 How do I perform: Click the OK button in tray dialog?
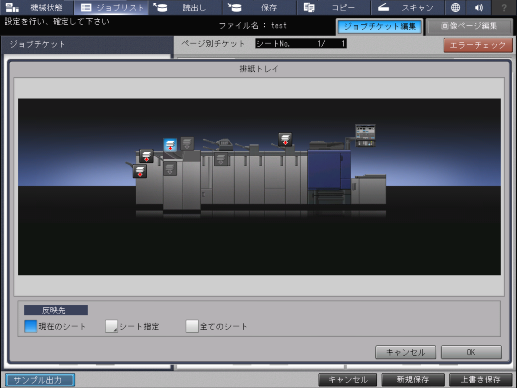click(471, 352)
